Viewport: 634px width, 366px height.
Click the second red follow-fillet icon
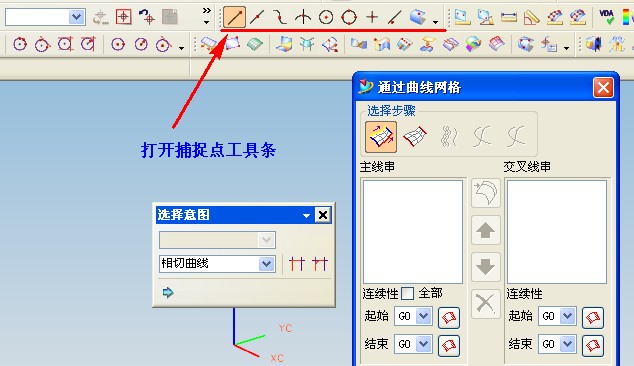320,264
